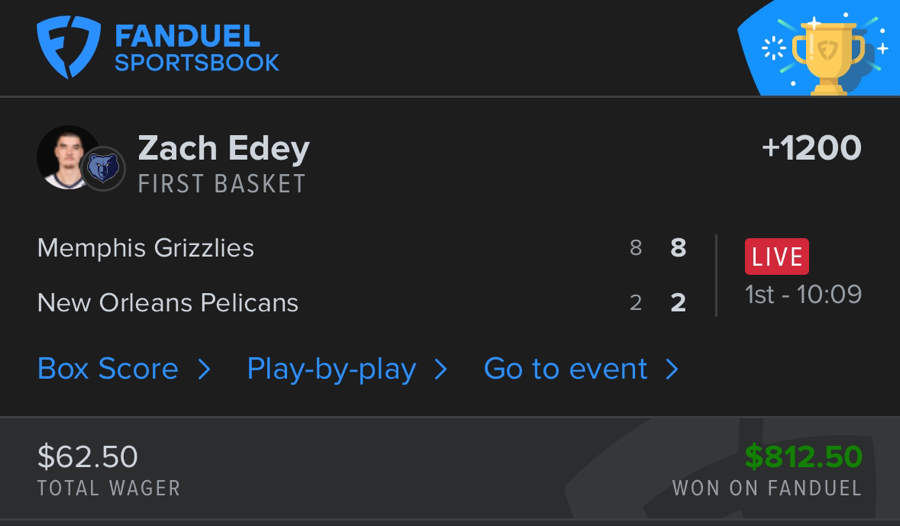Screen dimensions: 900x526
Task: Click the FanDuel Sportsbook wordmark
Action: pyautogui.click(x=197, y=48)
